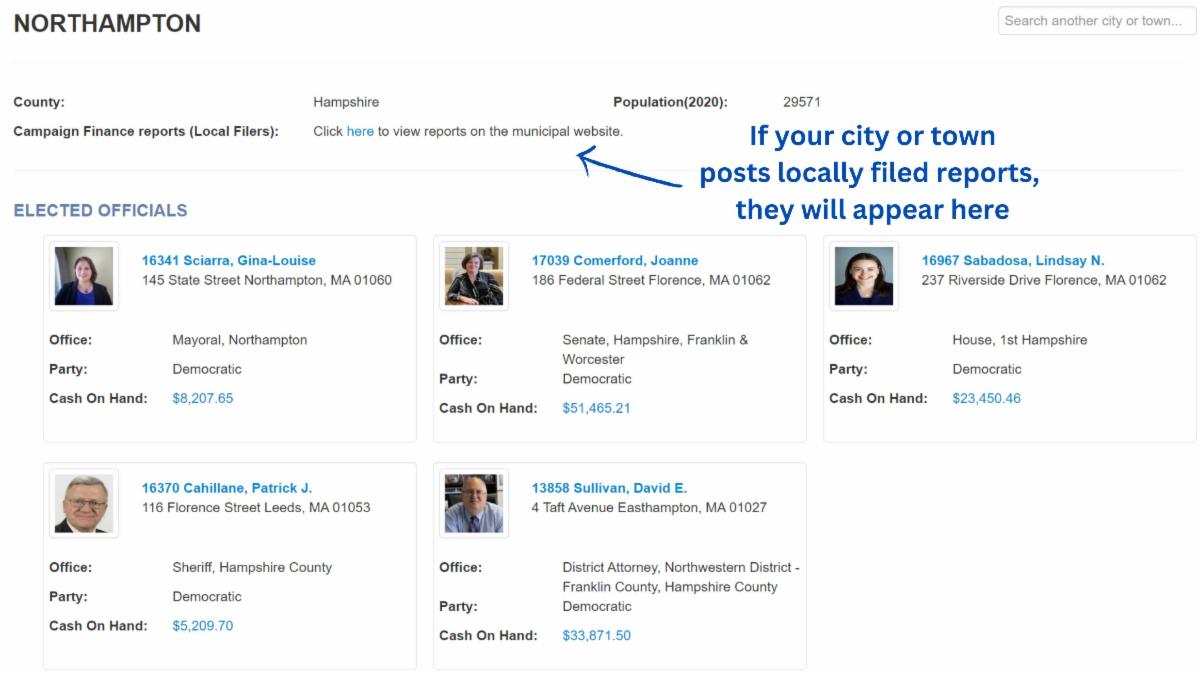Open Comerford's $51,465.21 cash on hand amount
The width and height of the screenshot is (1200, 675).
pos(596,408)
